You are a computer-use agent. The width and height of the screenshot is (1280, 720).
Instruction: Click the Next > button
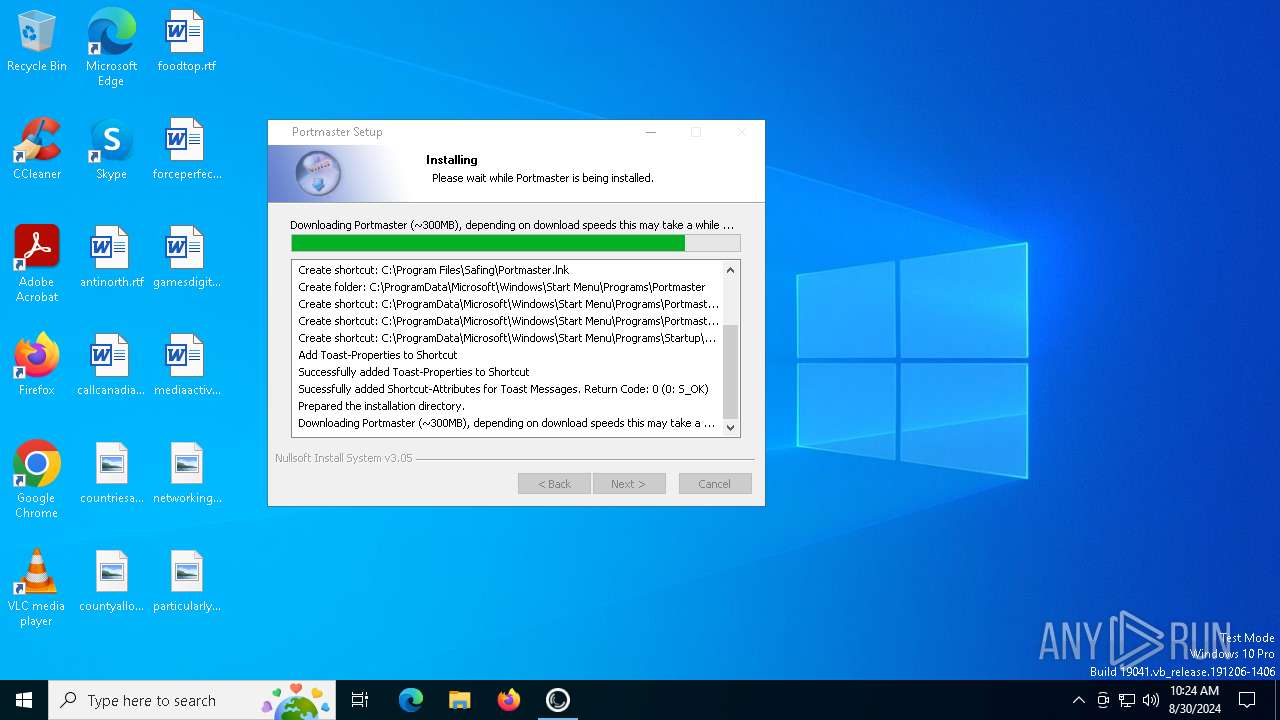click(629, 484)
